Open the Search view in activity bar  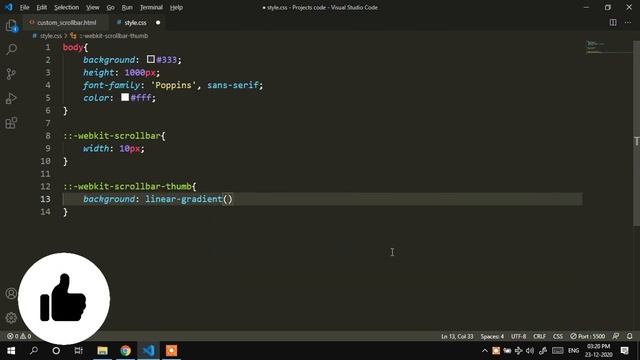click(x=11, y=50)
